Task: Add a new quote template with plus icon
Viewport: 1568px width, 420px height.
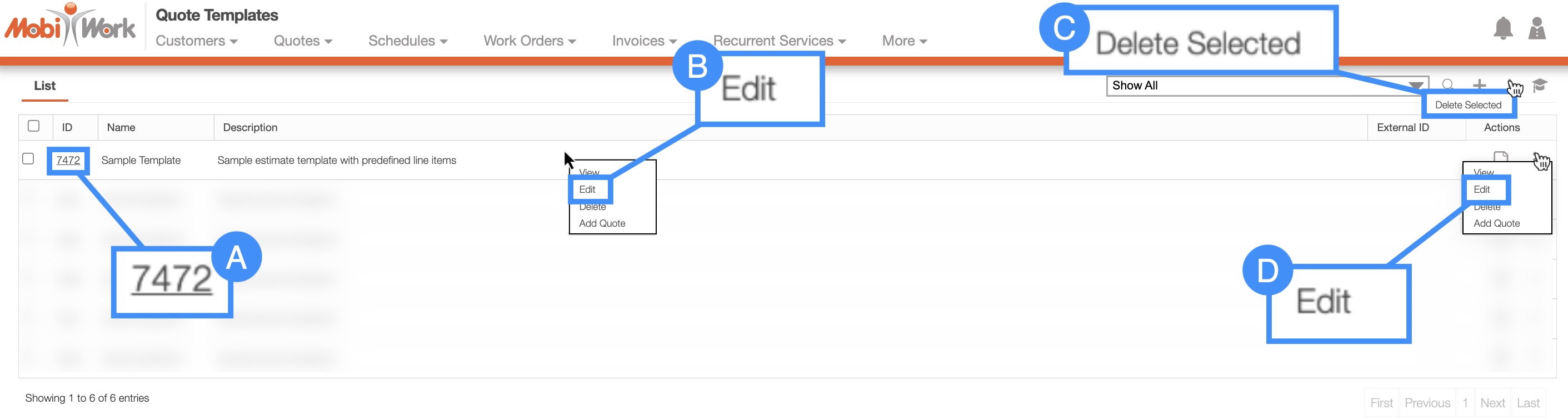Action: 1479,84
